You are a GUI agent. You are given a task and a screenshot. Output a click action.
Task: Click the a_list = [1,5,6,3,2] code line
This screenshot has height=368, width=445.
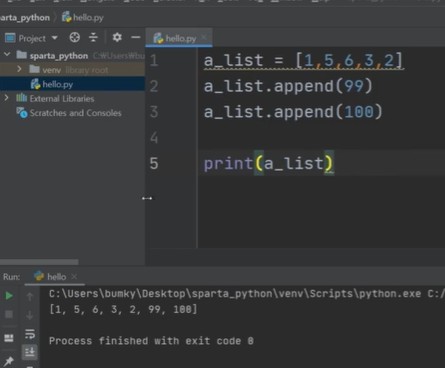(303, 61)
